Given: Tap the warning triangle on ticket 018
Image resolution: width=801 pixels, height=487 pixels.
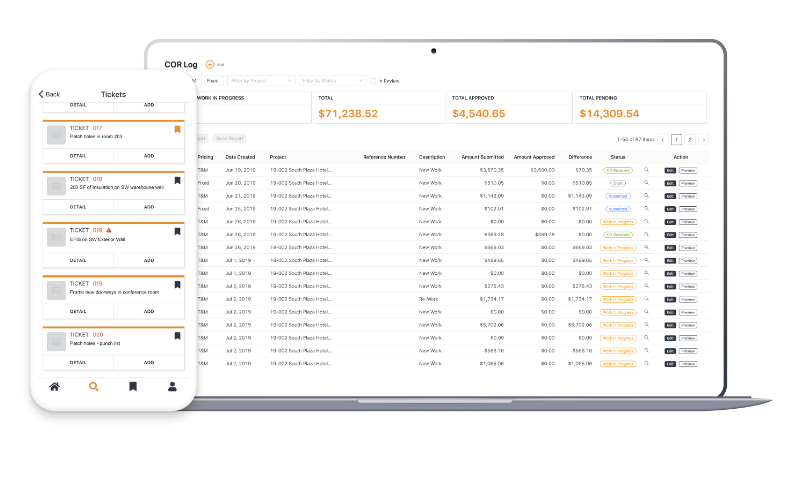Looking at the screenshot, I should coord(108,230).
